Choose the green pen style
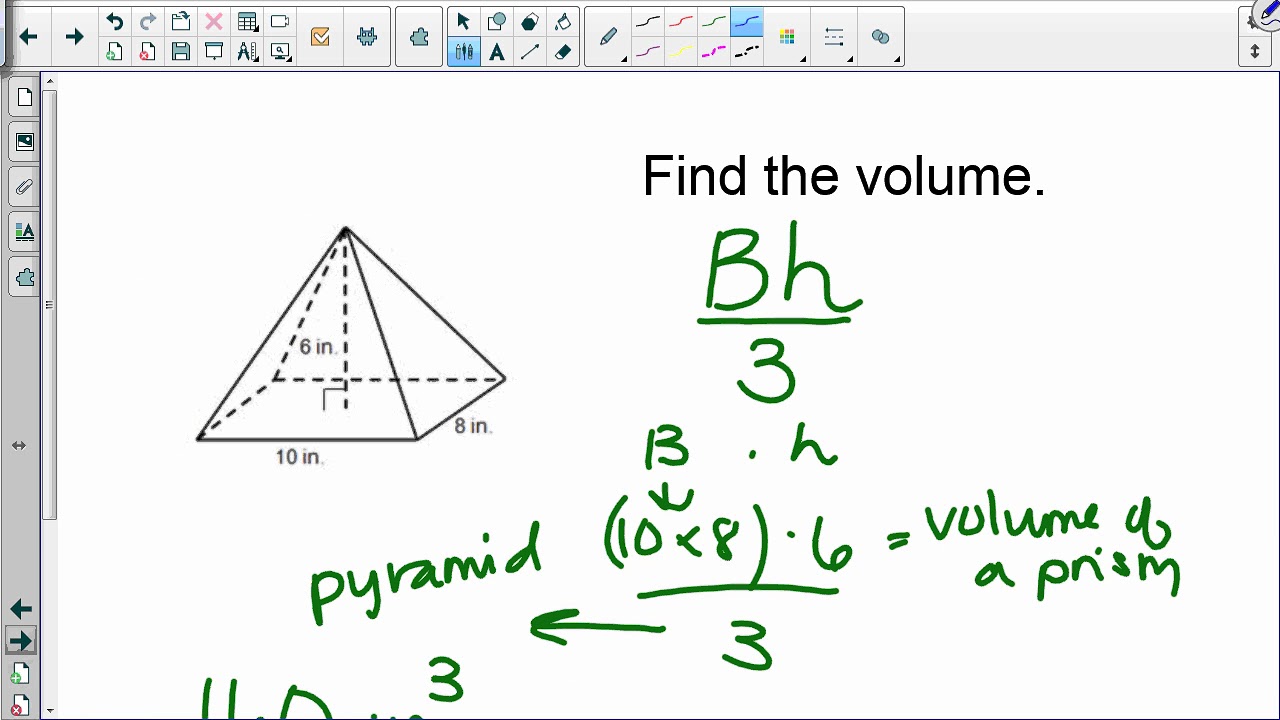Viewport: 1280px width, 720px height. [x=714, y=22]
